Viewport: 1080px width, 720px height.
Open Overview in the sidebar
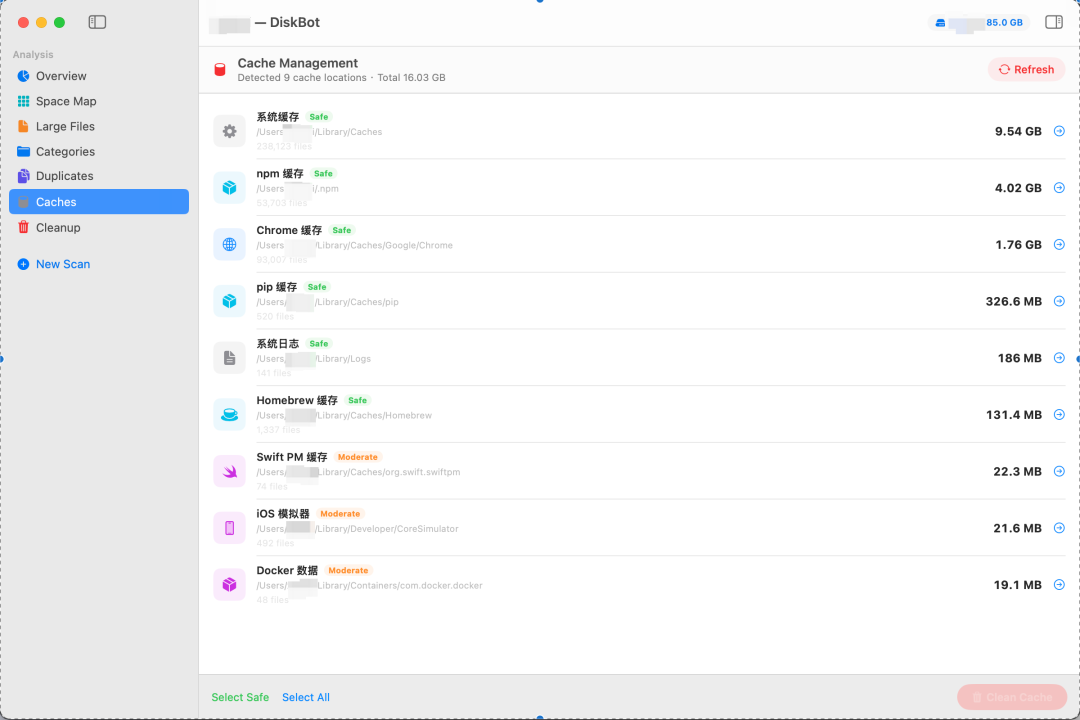[x=98, y=76]
